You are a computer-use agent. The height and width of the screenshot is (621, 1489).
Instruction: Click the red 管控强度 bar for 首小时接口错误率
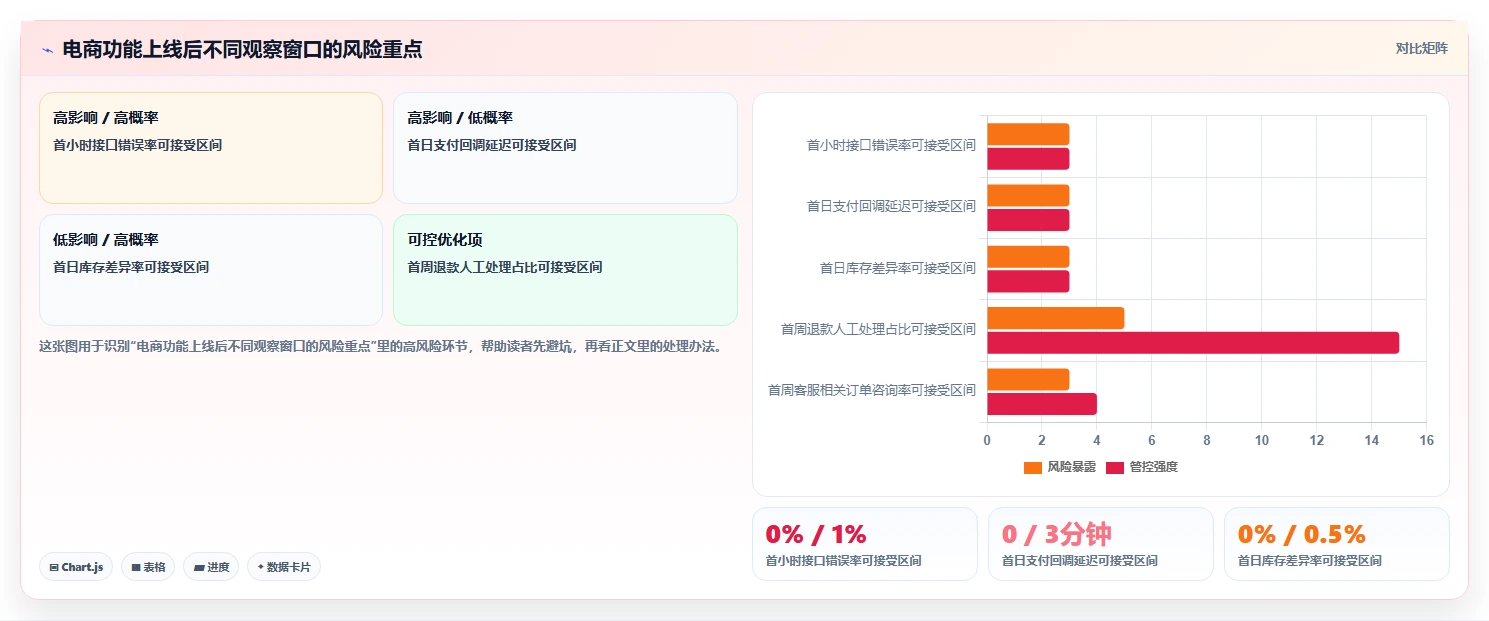pyautogui.click(x=1028, y=159)
